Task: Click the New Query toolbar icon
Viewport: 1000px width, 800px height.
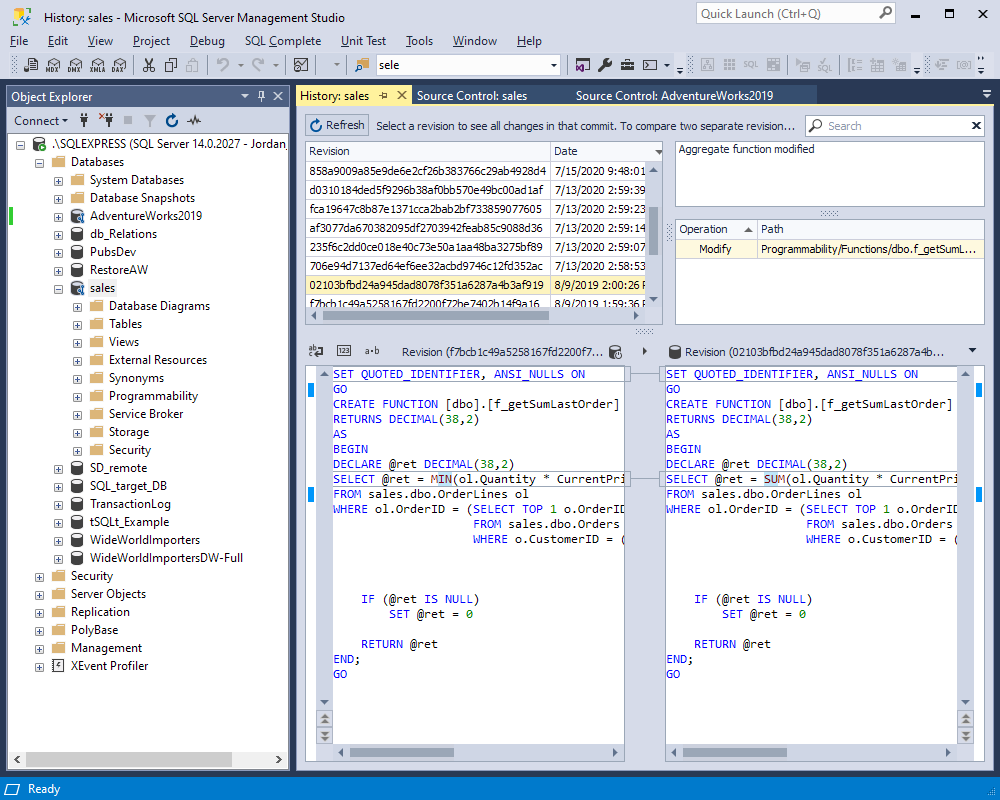Action: coord(31,65)
